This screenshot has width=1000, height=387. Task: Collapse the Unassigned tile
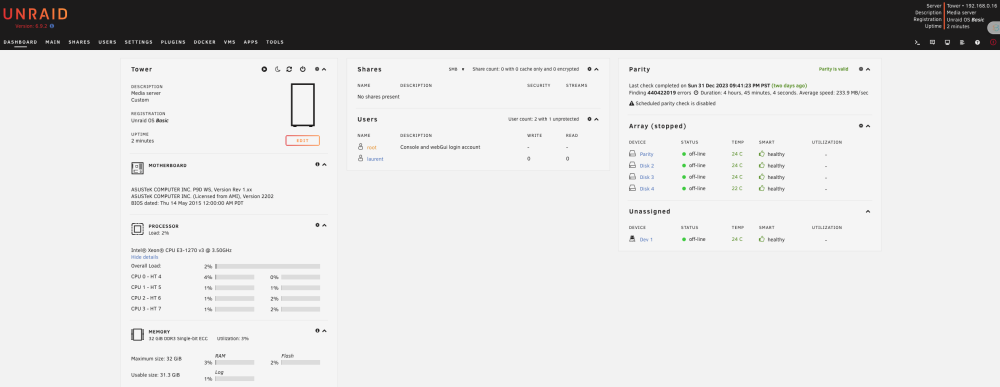pos(867,211)
